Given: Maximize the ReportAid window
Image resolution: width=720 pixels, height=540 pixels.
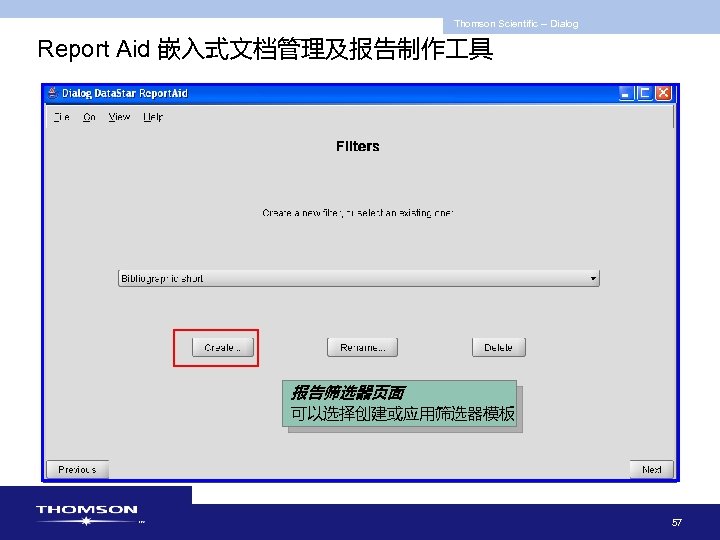Looking at the screenshot, I should [x=644, y=93].
